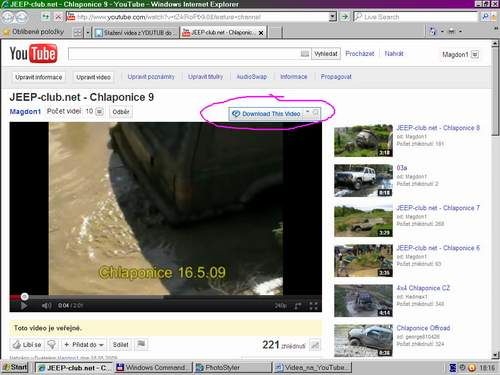This screenshot has height=375, width=500.
Task: Click the video progress slider knob
Action: pos(24,296)
